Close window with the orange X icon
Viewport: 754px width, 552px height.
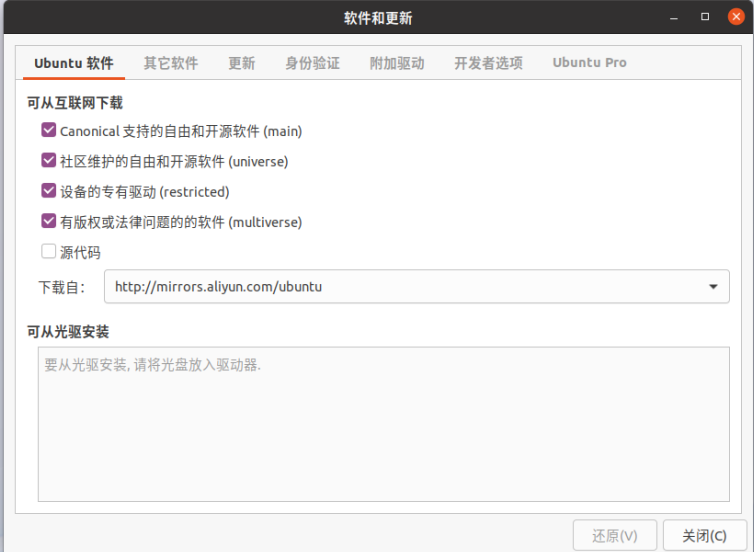(x=736, y=17)
